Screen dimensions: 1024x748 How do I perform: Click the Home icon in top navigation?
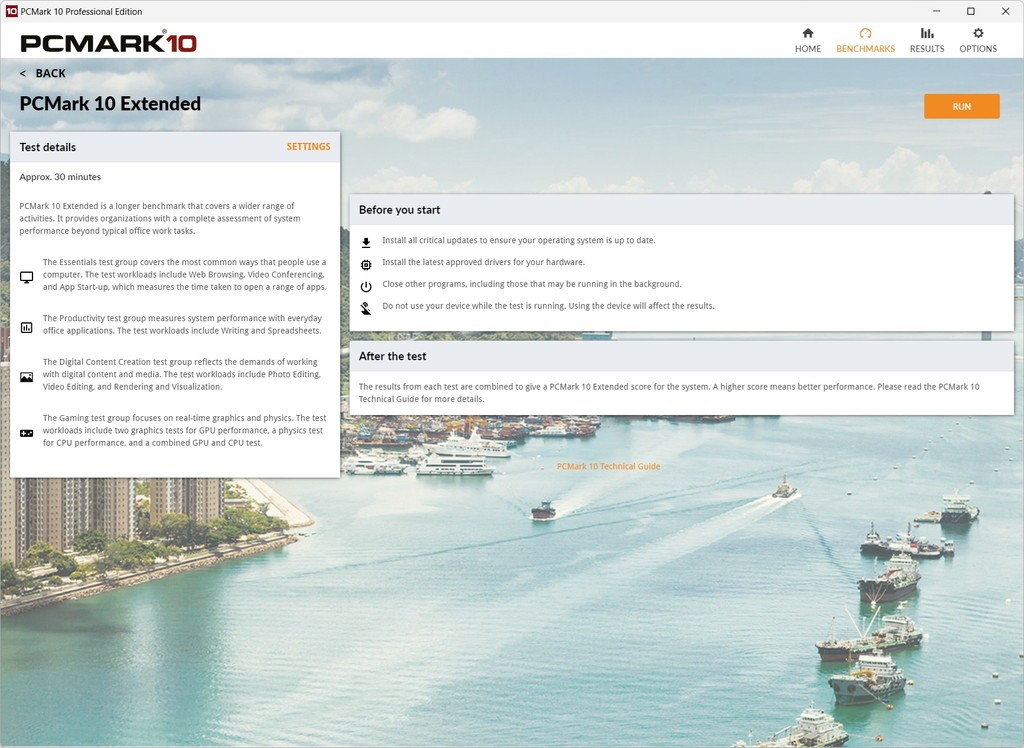pyautogui.click(x=808, y=33)
